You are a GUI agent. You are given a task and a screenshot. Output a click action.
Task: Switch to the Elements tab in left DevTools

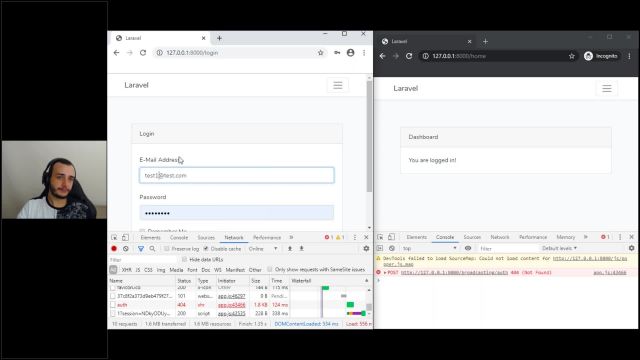point(151,238)
